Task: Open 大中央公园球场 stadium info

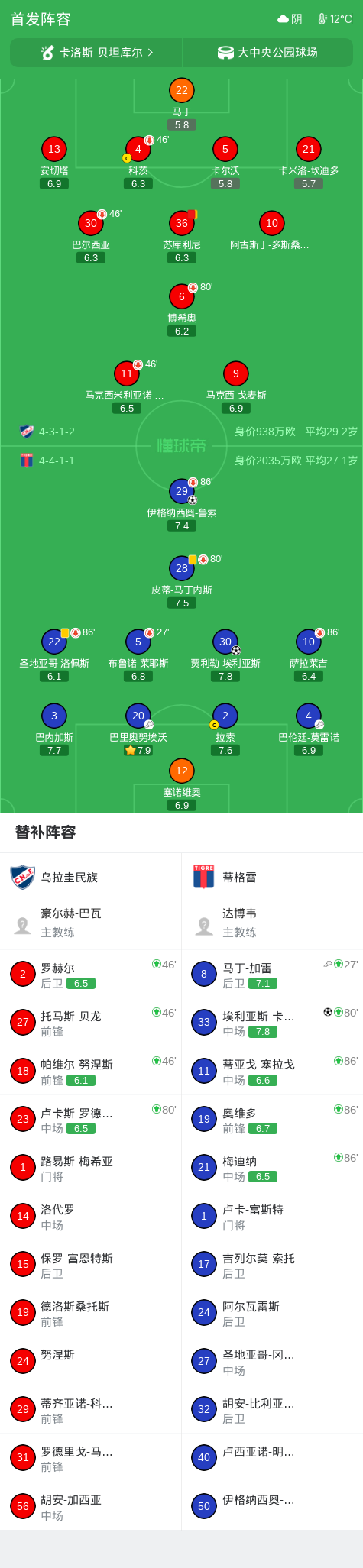Action: coord(268,53)
